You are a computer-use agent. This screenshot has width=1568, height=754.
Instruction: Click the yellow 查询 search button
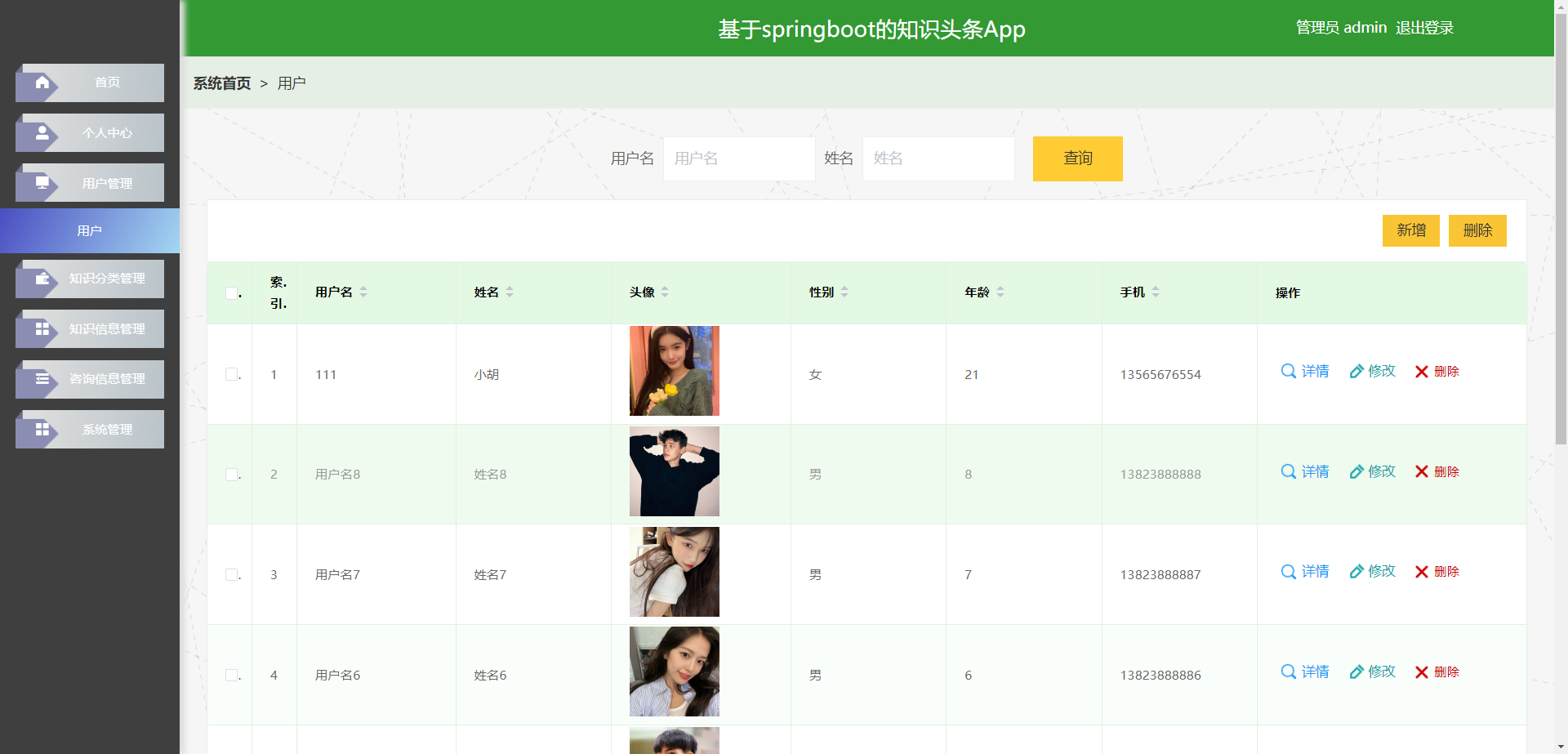click(1077, 158)
